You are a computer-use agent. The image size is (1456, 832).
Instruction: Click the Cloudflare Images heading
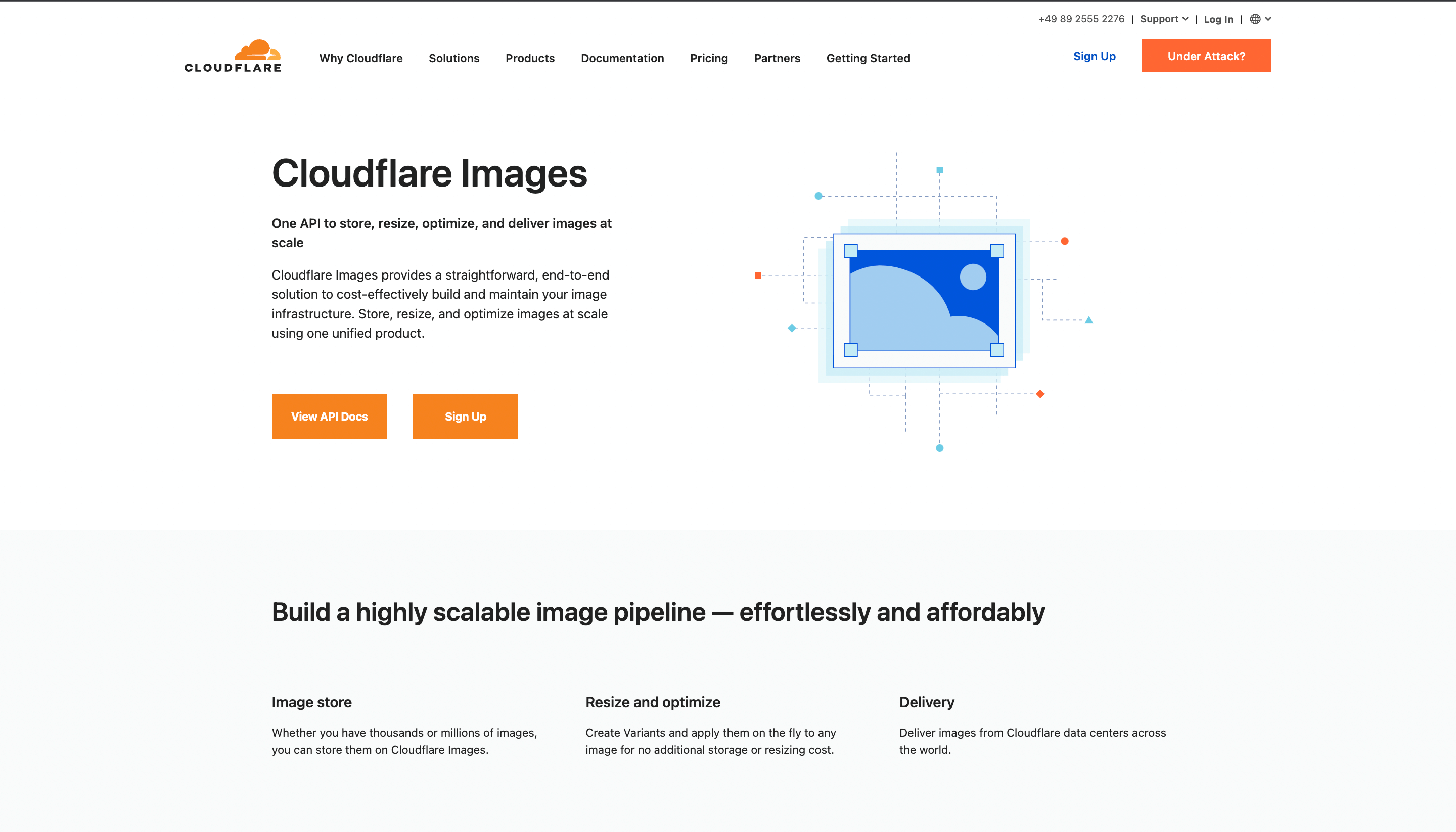429,174
